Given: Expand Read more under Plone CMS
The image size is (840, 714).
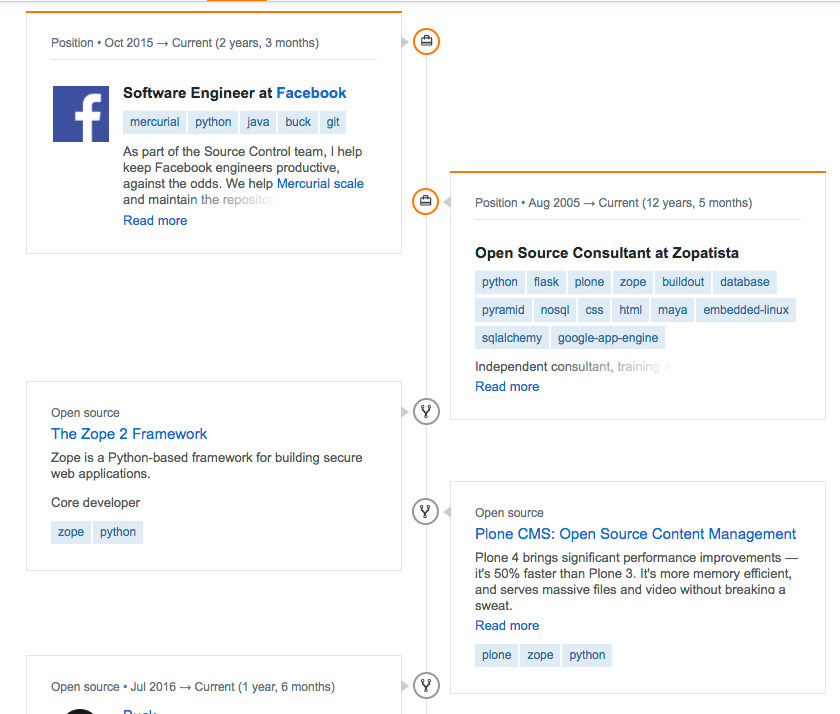Looking at the screenshot, I should point(507,626).
